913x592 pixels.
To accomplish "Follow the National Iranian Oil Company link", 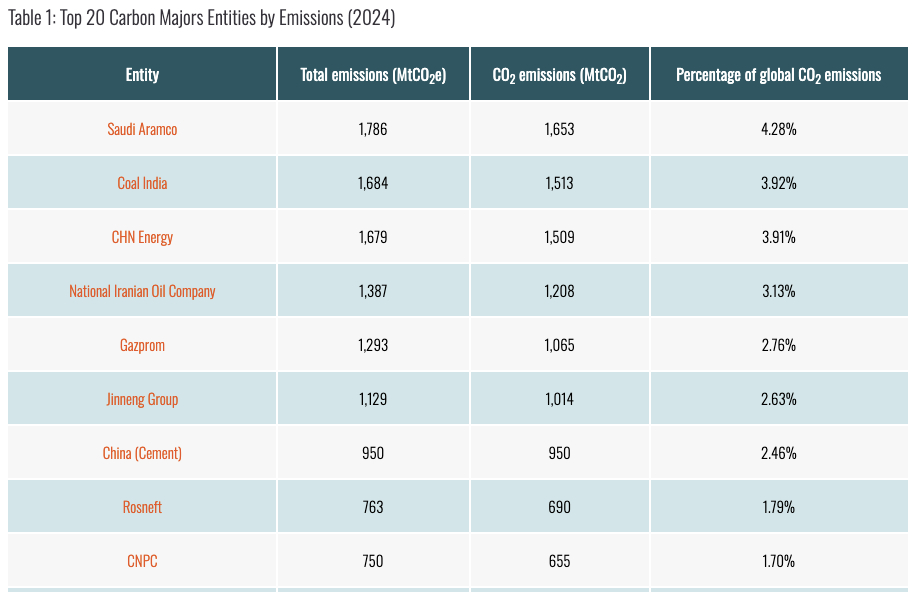I will click(x=142, y=291).
